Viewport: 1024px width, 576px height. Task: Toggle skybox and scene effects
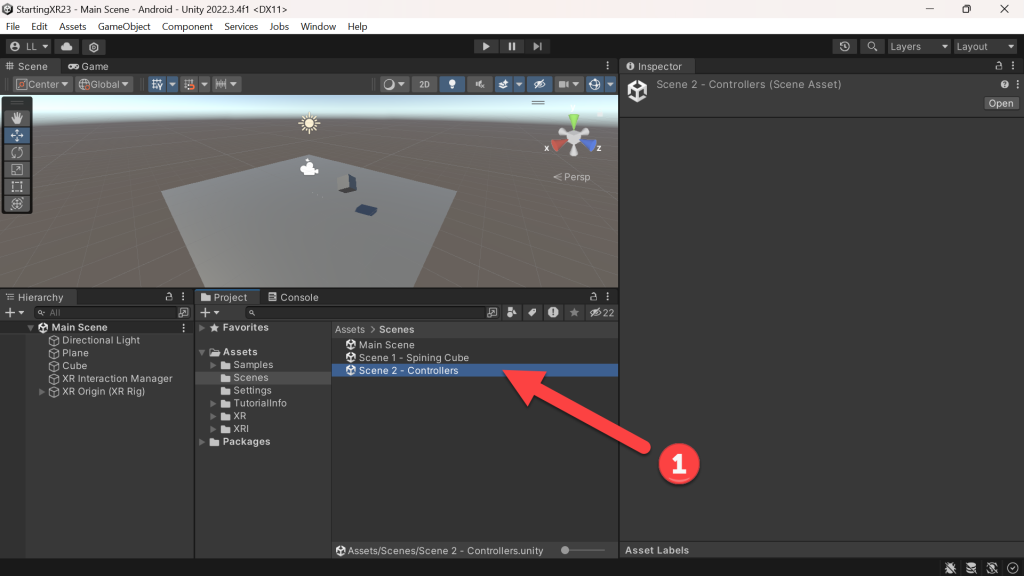coord(504,84)
